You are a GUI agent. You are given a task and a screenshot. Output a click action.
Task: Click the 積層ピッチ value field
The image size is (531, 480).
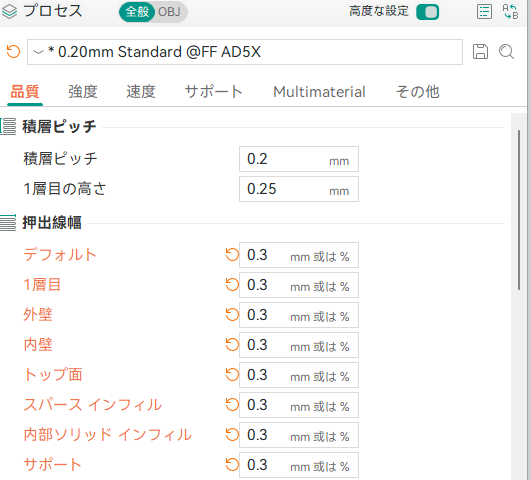pyautogui.click(x=299, y=159)
